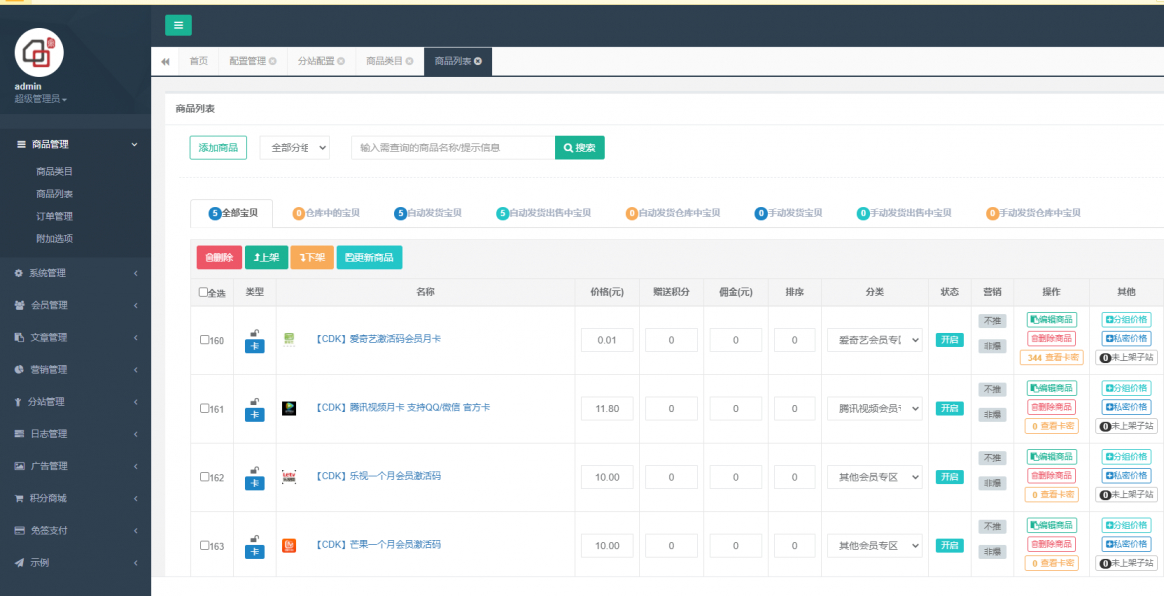Toggle 开启 status on the 乐视 product
Image resolution: width=1164 pixels, height=596 pixels.
(x=949, y=476)
